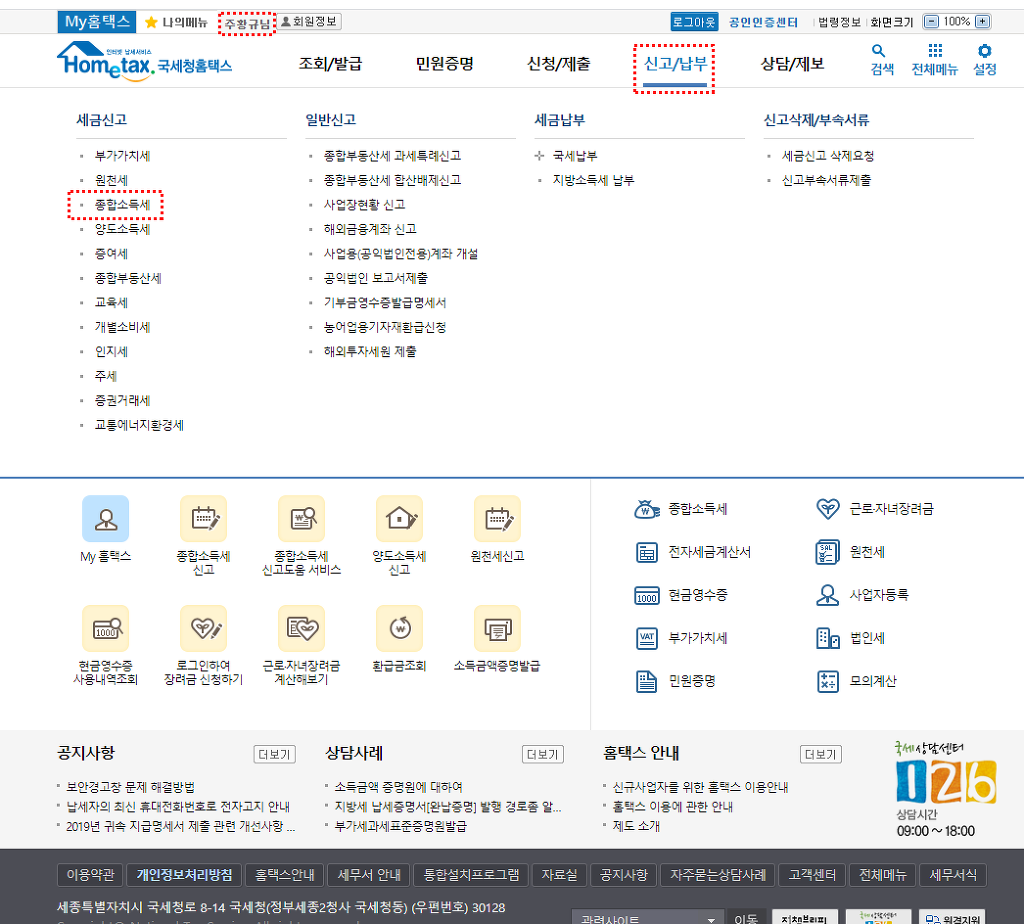Click the 소득금액증명발급 icon
The image size is (1024, 924).
click(x=497, y=628)
